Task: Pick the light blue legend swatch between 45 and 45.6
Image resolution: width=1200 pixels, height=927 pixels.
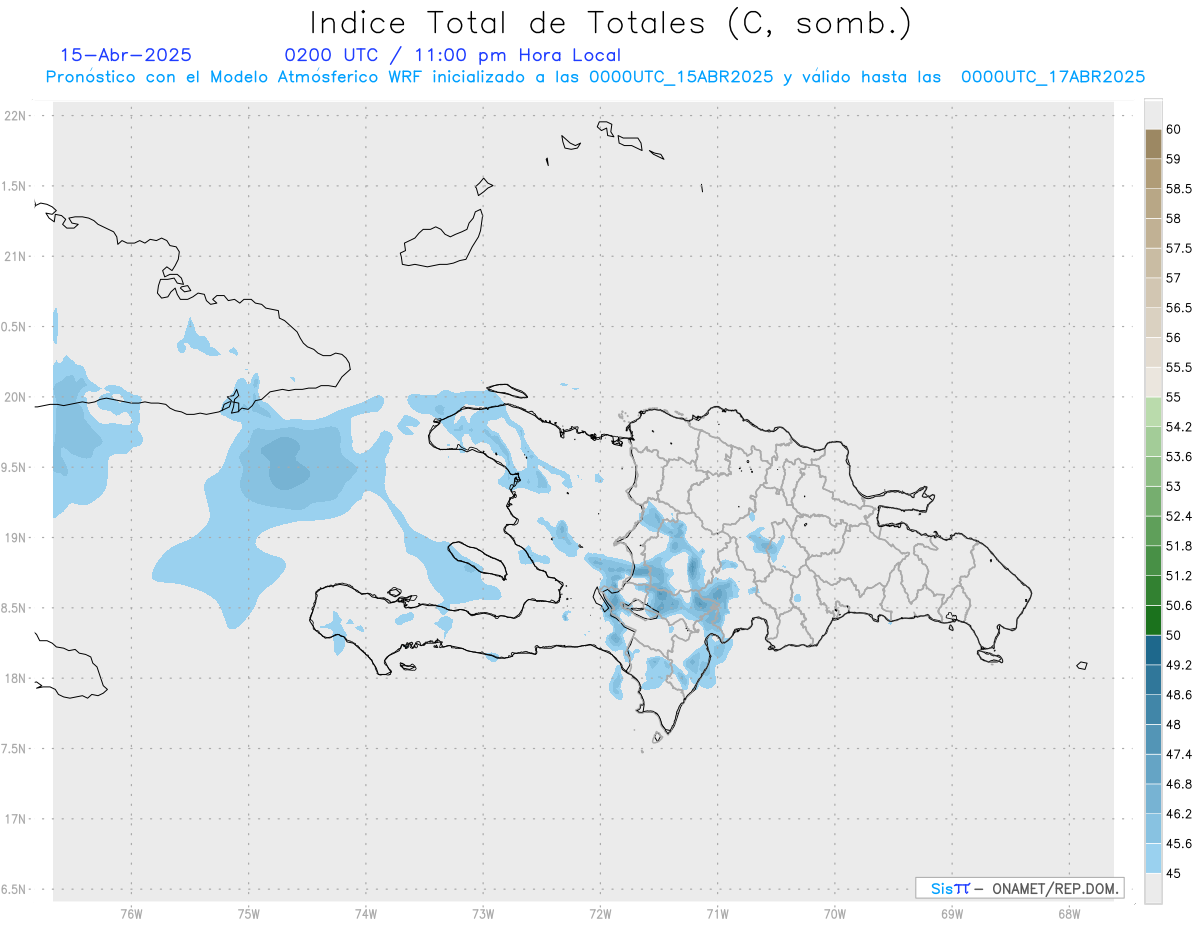Action: pyautogui.click(x=1153, y=858)
